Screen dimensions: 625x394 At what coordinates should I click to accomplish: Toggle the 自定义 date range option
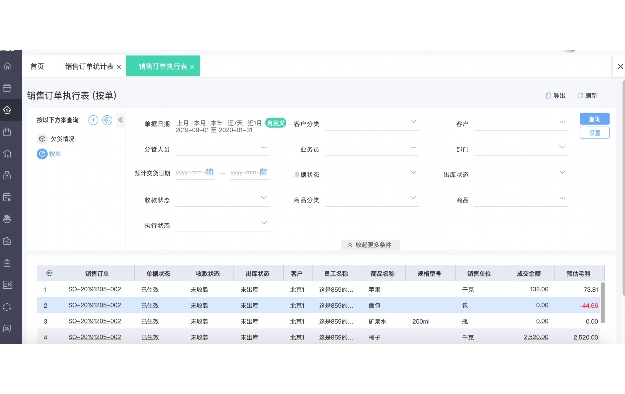pyautogui.click(x=275, y=123)
